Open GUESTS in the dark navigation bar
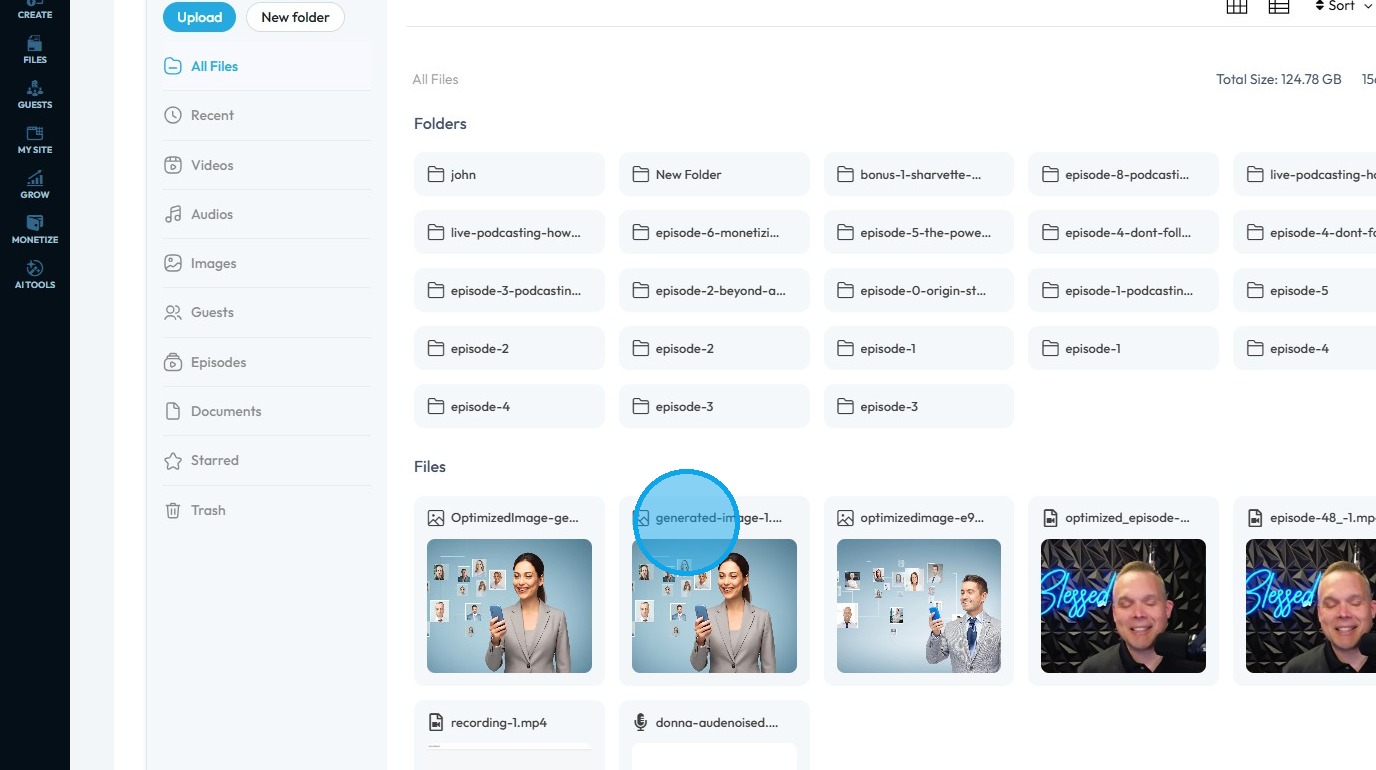1376x770 pixels. tap(35, 95)
